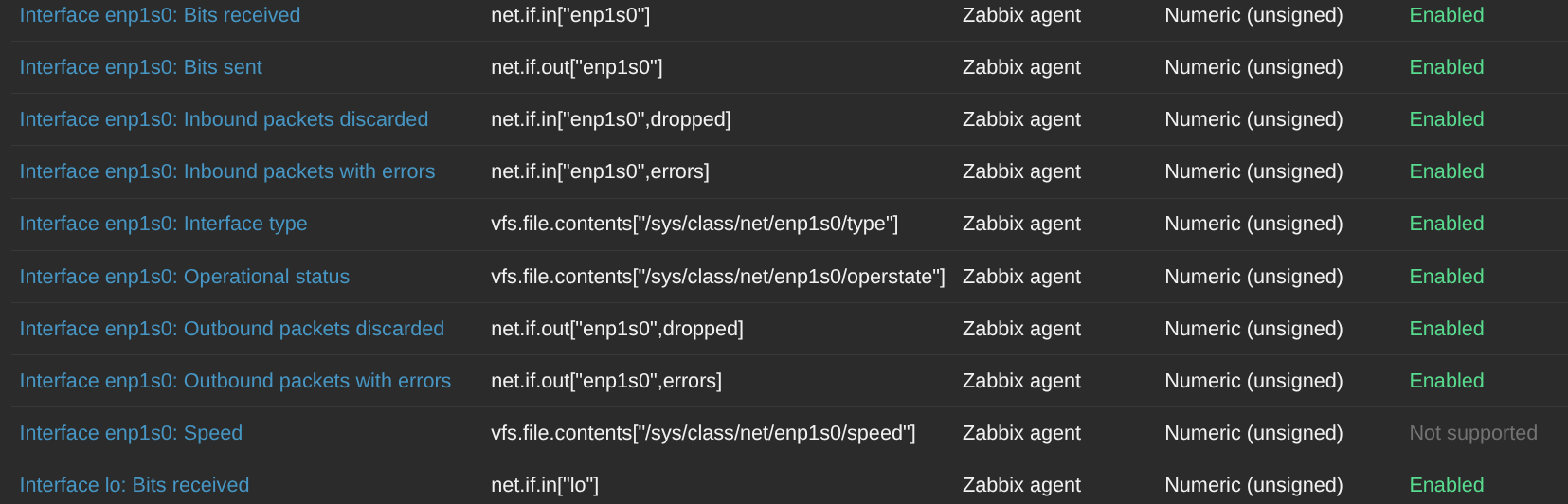Toggle Enabled status for Inbound packets with errors
This screenshot has width=1568, height=504.
coord(1447,171)
